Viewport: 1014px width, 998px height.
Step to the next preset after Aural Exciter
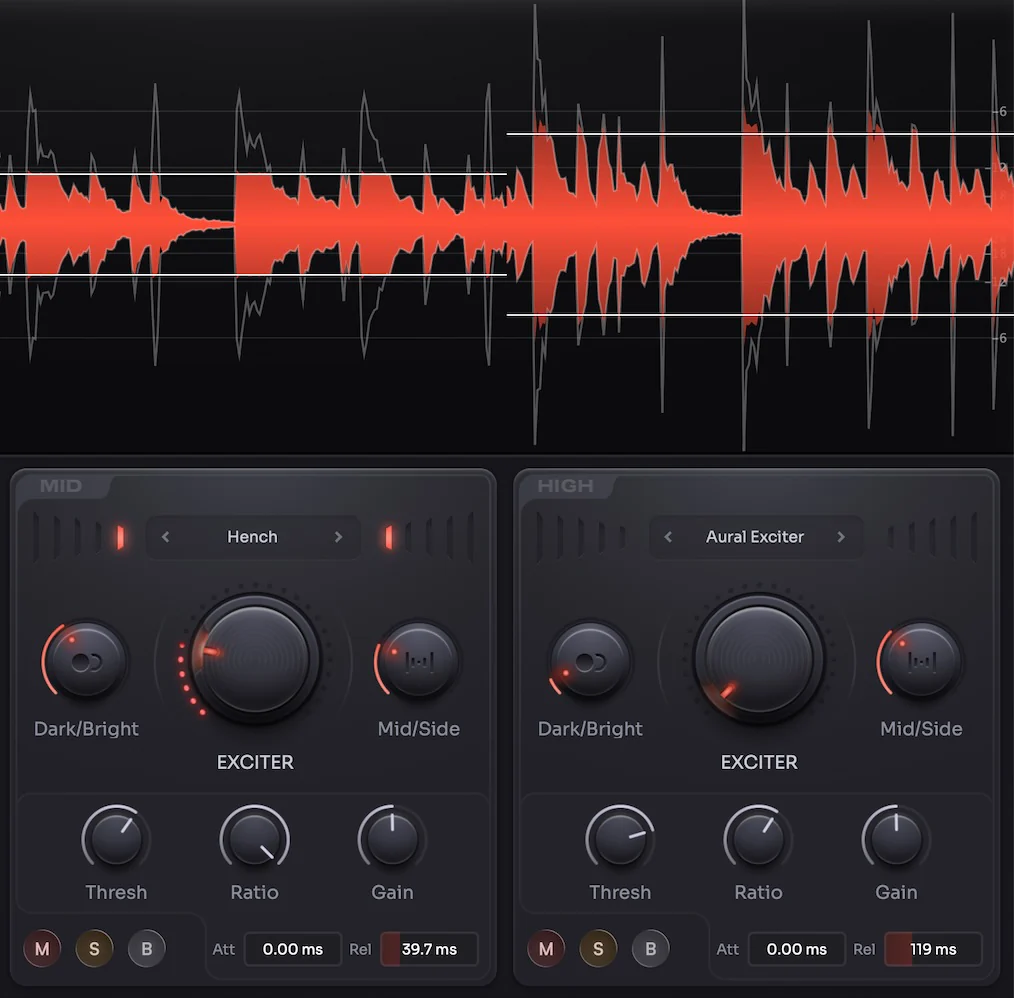(842, 537)
